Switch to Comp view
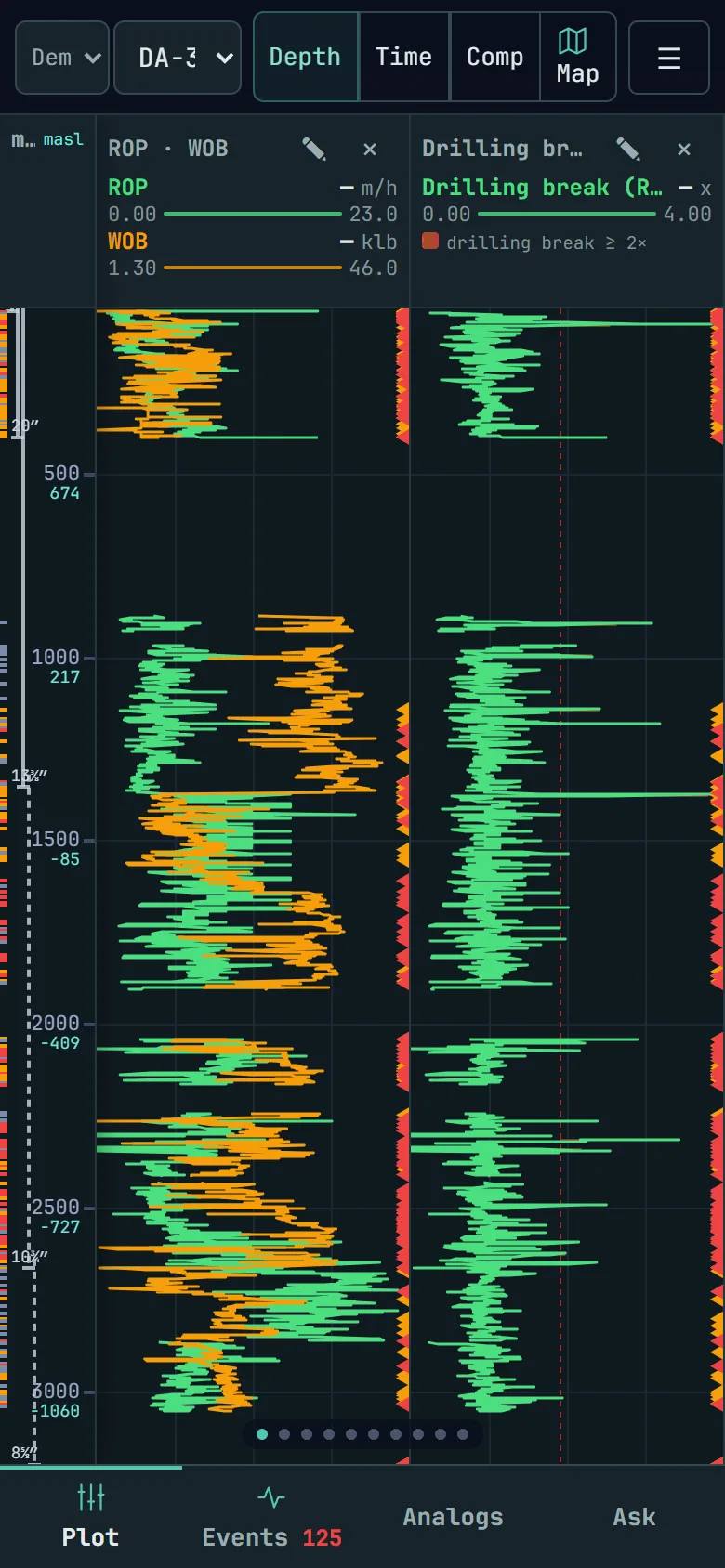This screenshot has width=725, height=1568. [495, 57]
